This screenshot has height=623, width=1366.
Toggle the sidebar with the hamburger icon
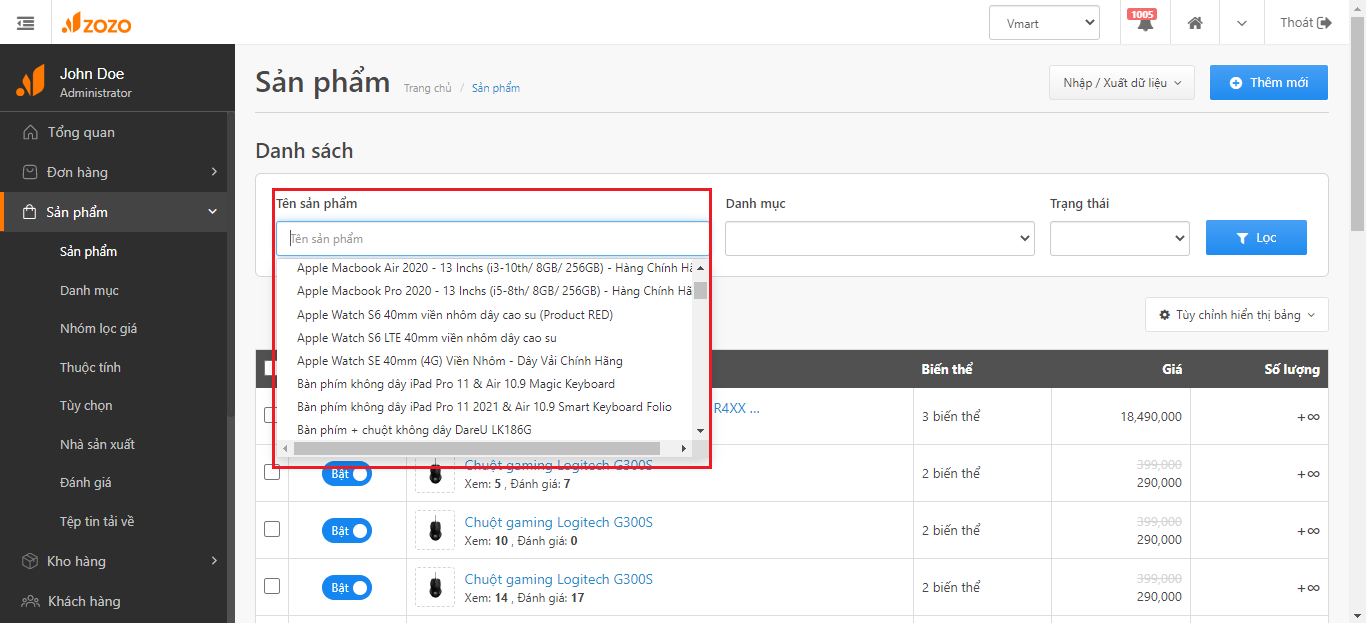tap(25, 22)
